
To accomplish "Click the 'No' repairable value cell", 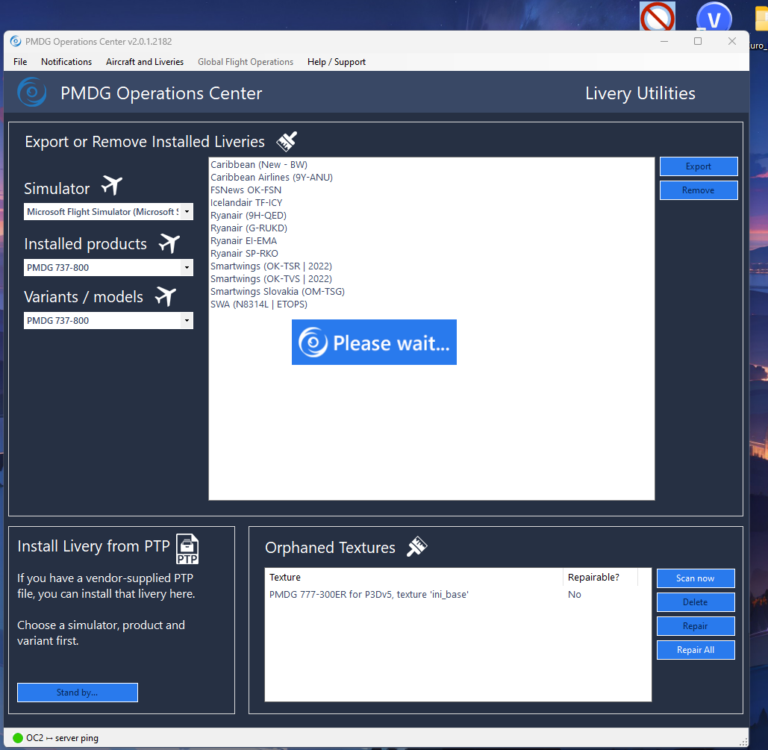I will coord(574,594).
